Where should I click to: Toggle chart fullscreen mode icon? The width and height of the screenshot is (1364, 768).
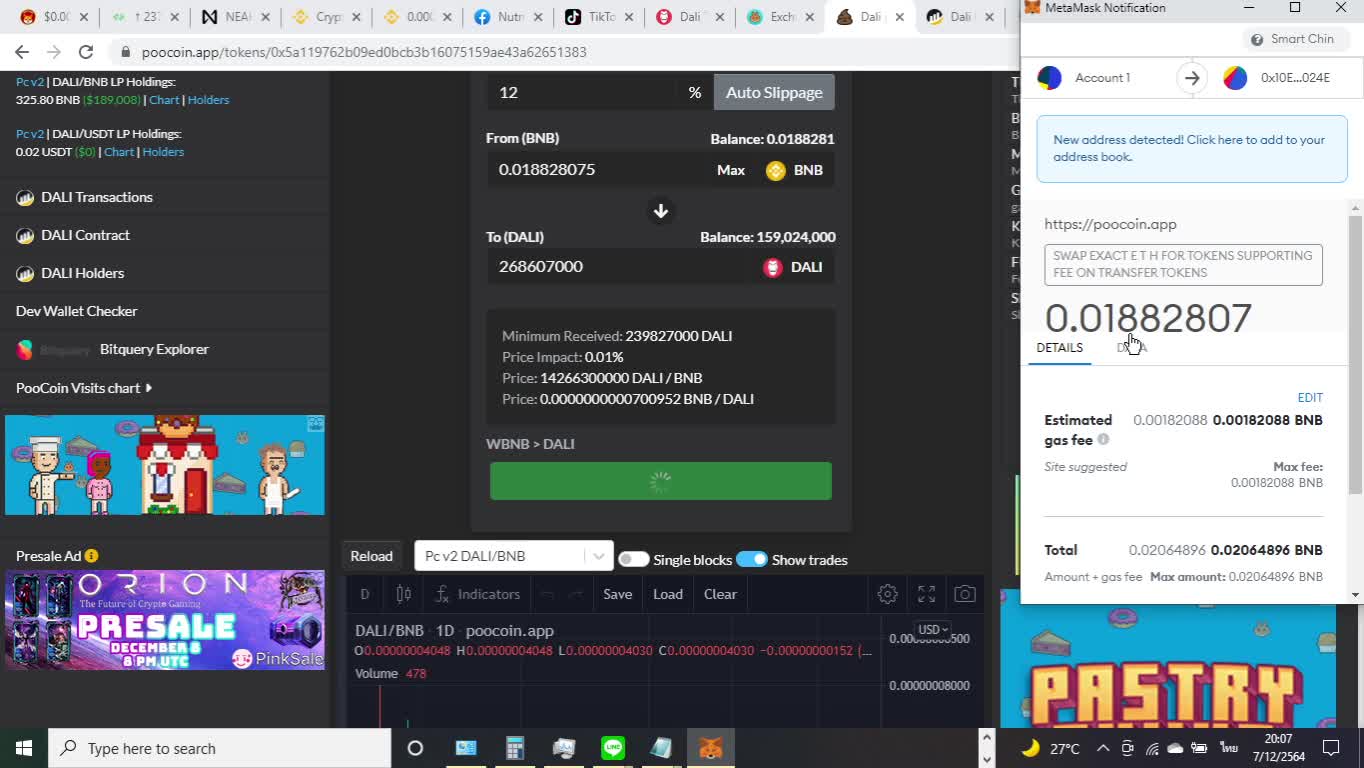pos(926,594)
